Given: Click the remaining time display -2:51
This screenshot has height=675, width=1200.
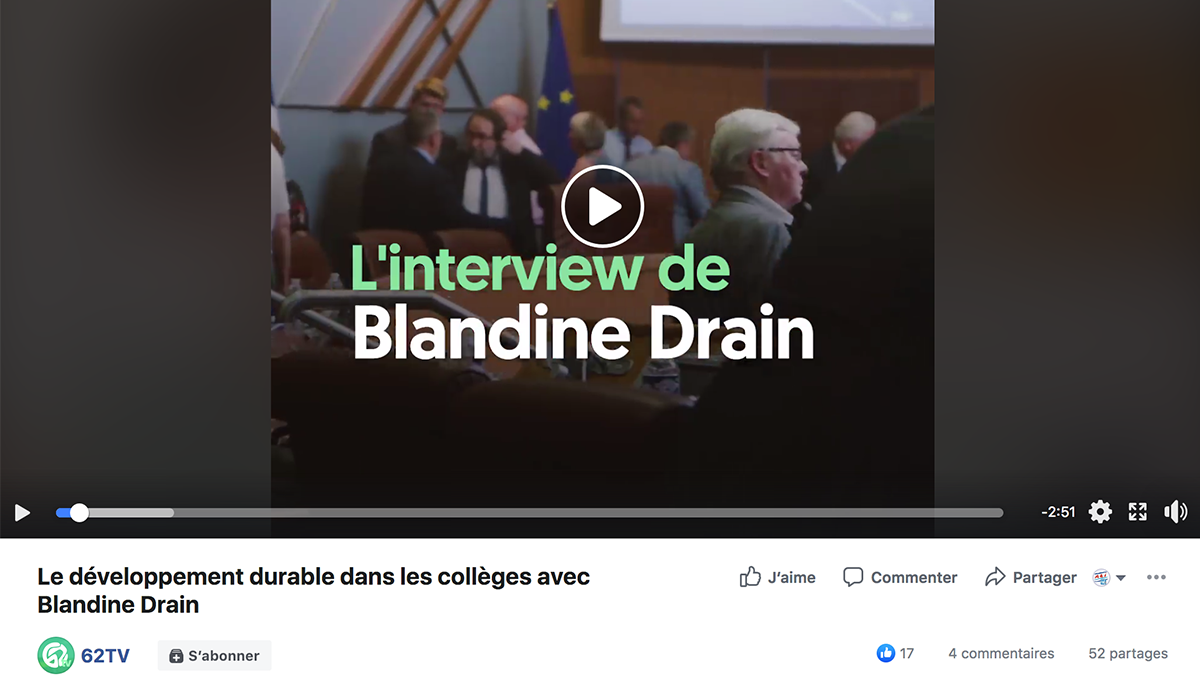Looking at the screenshot, I should tap(1058, 512).
